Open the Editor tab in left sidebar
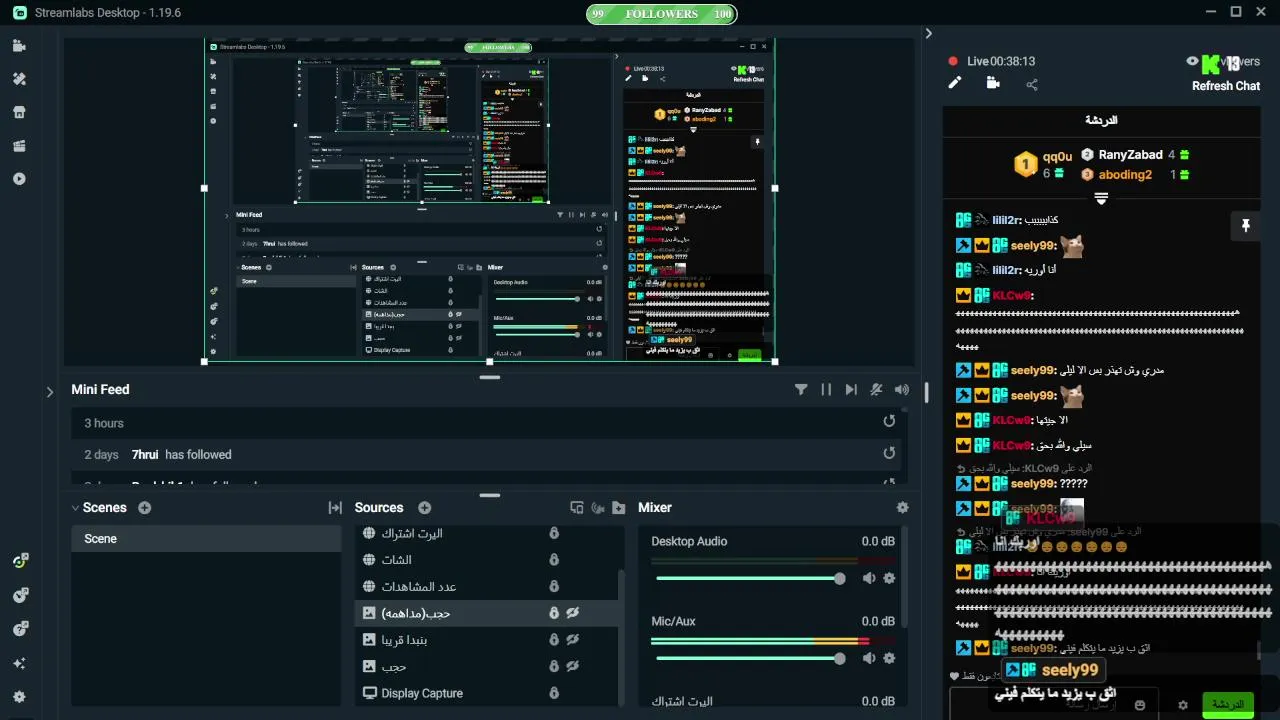 click(19, 46)
